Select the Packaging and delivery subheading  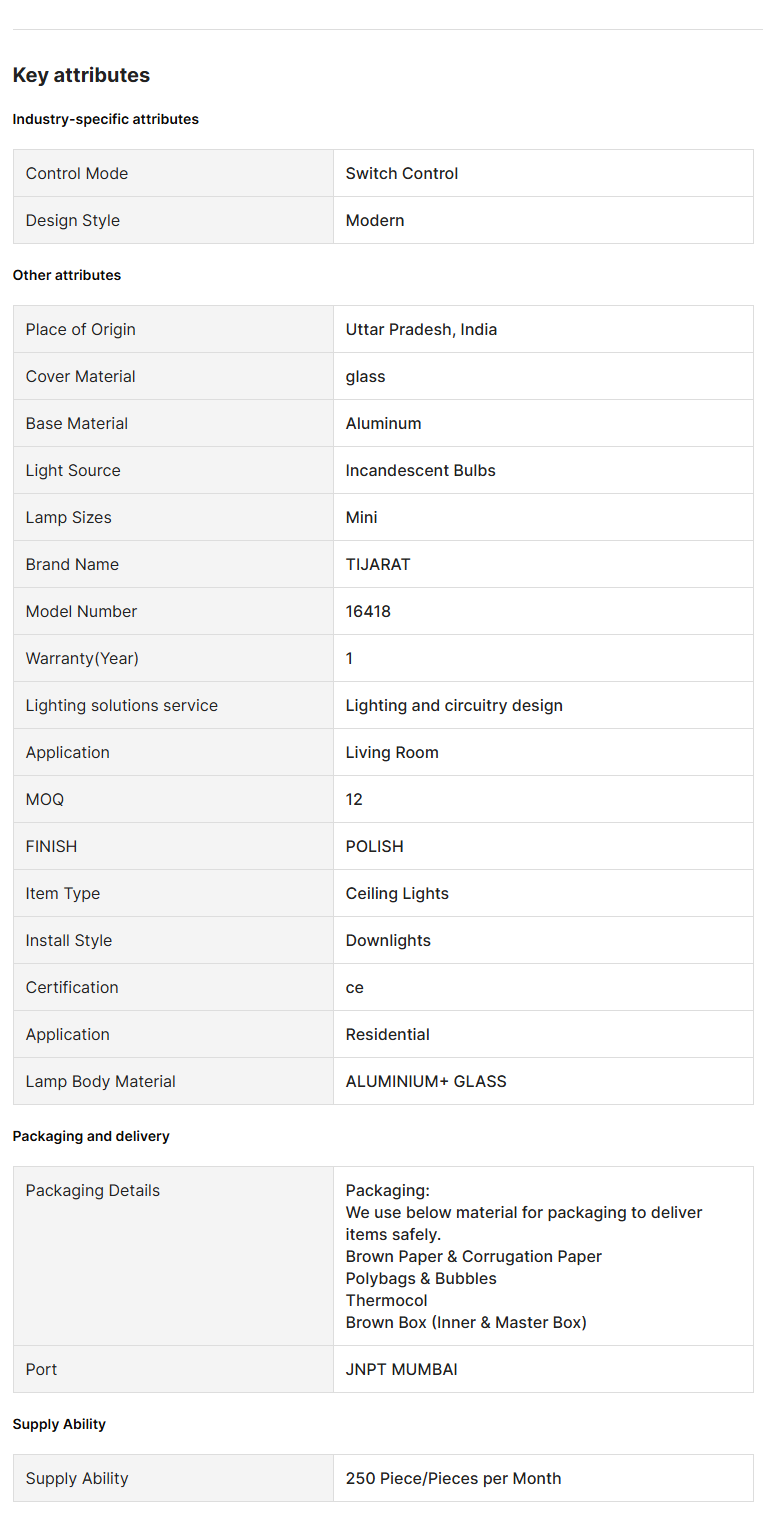[x=91, y=1136]
